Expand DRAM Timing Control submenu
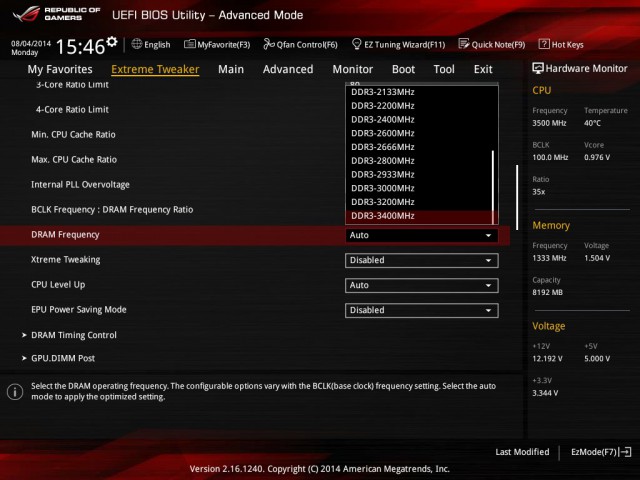Image resolution: width=640 pixels, height=480 pixels. (73, 335)
